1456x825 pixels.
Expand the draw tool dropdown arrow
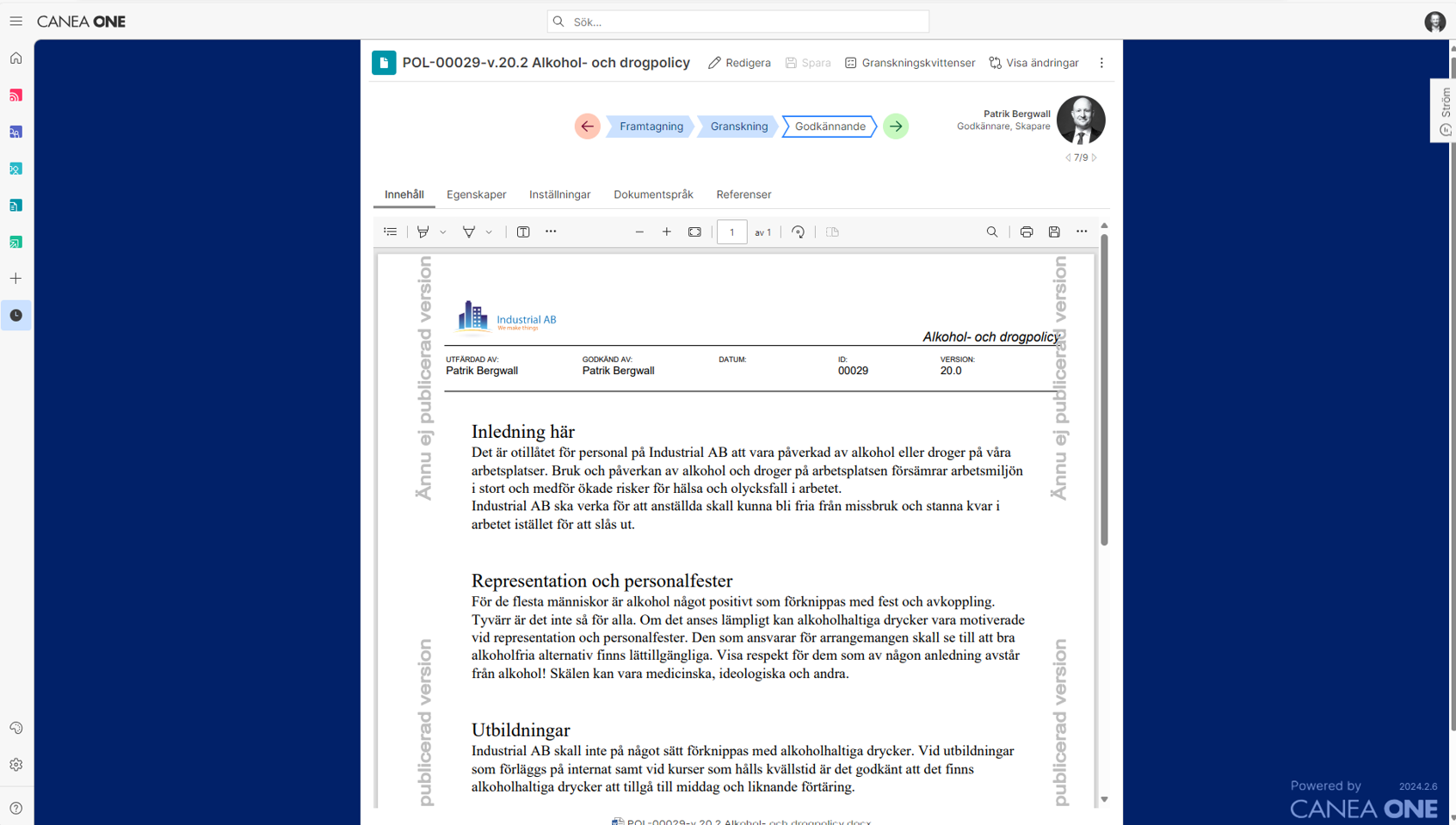click(489, 232)
